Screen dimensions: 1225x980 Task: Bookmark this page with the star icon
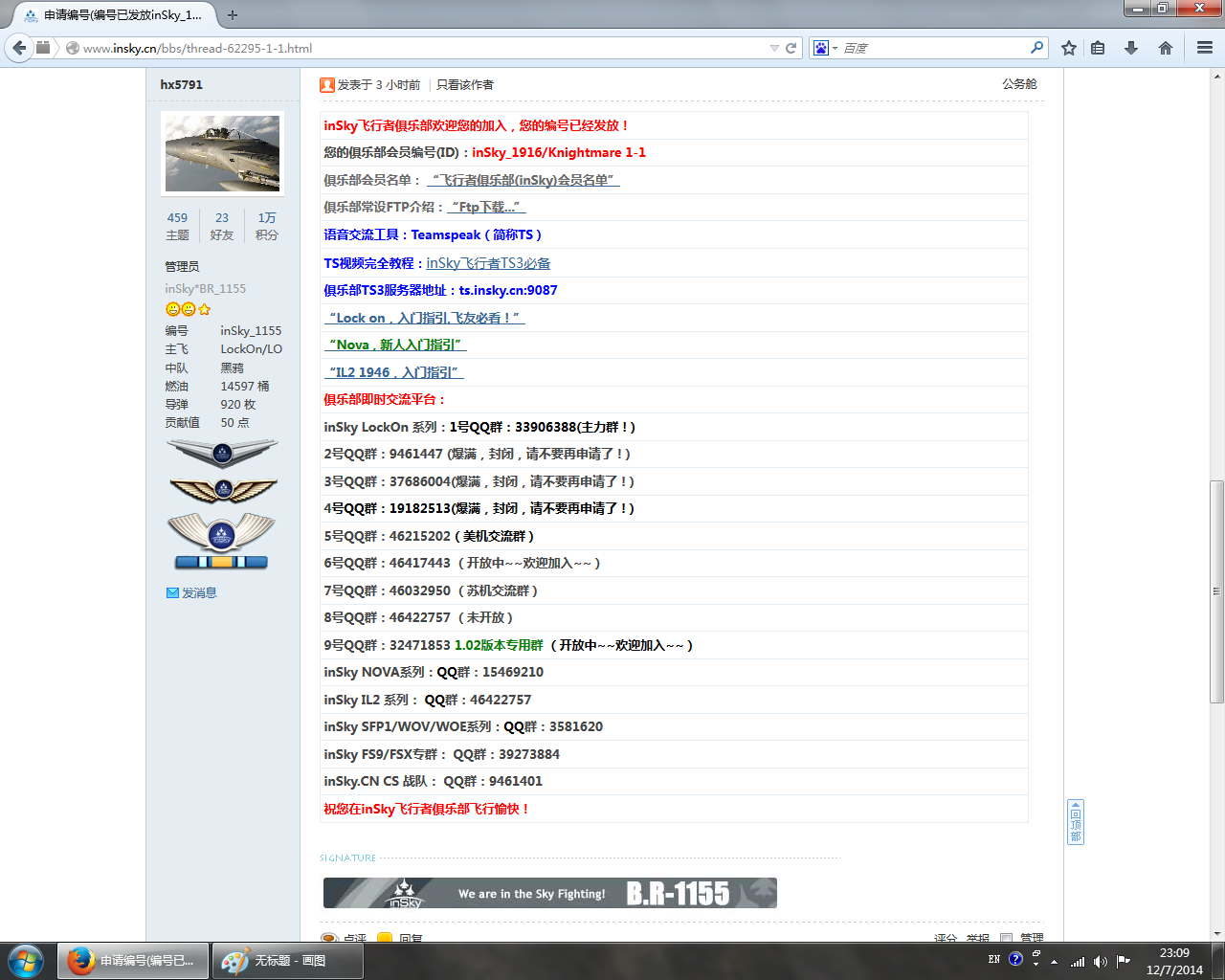point(1069,48)
